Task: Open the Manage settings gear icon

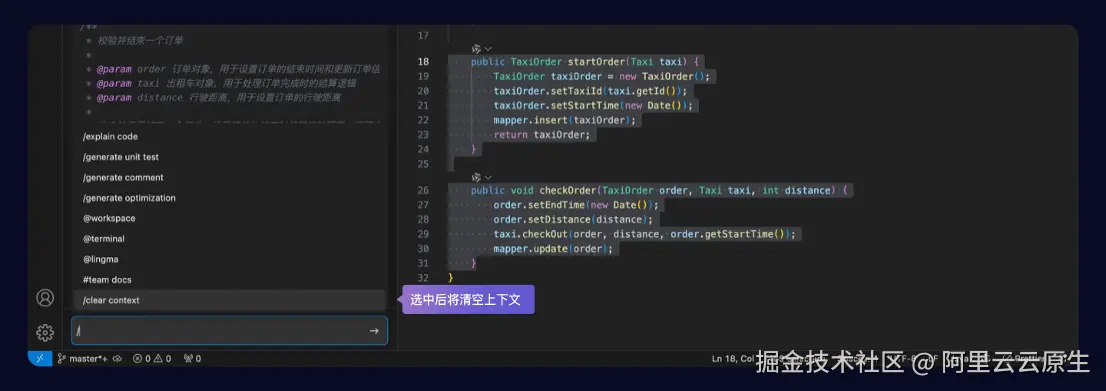Action: 45,332
